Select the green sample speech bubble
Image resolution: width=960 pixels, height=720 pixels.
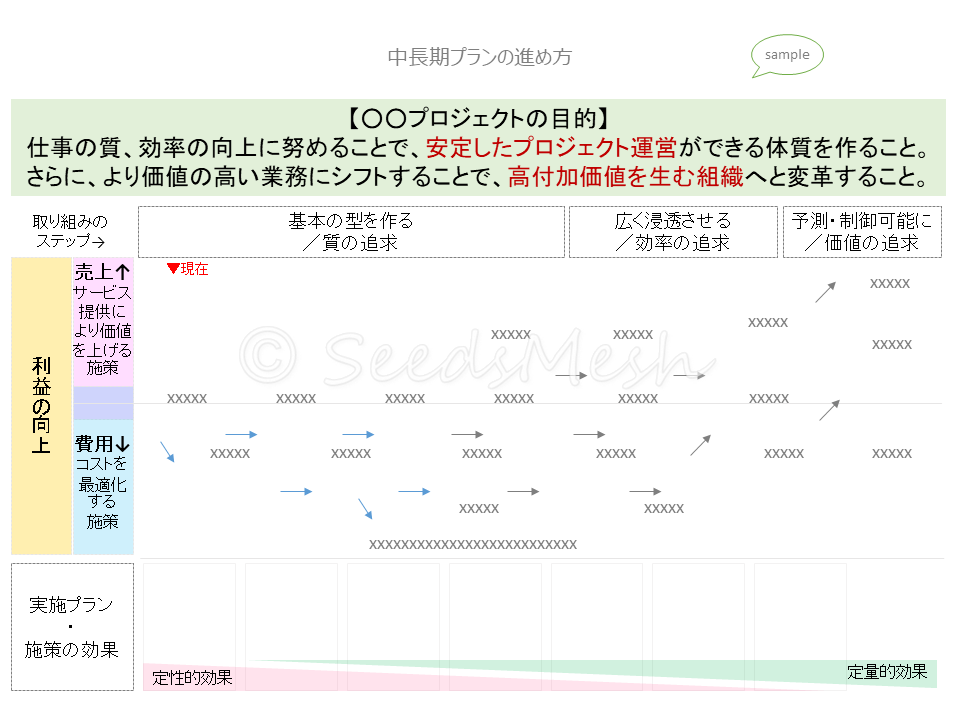point(787,56)
